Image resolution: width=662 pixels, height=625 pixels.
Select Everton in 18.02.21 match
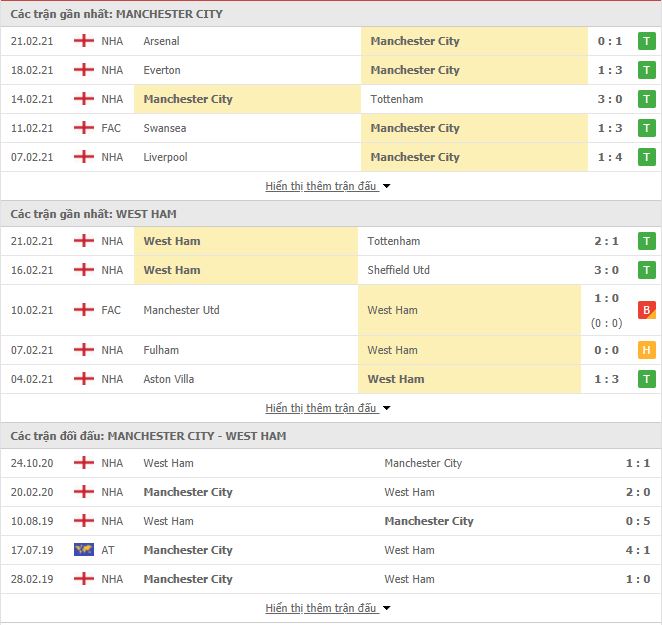[x=162, y=70]
